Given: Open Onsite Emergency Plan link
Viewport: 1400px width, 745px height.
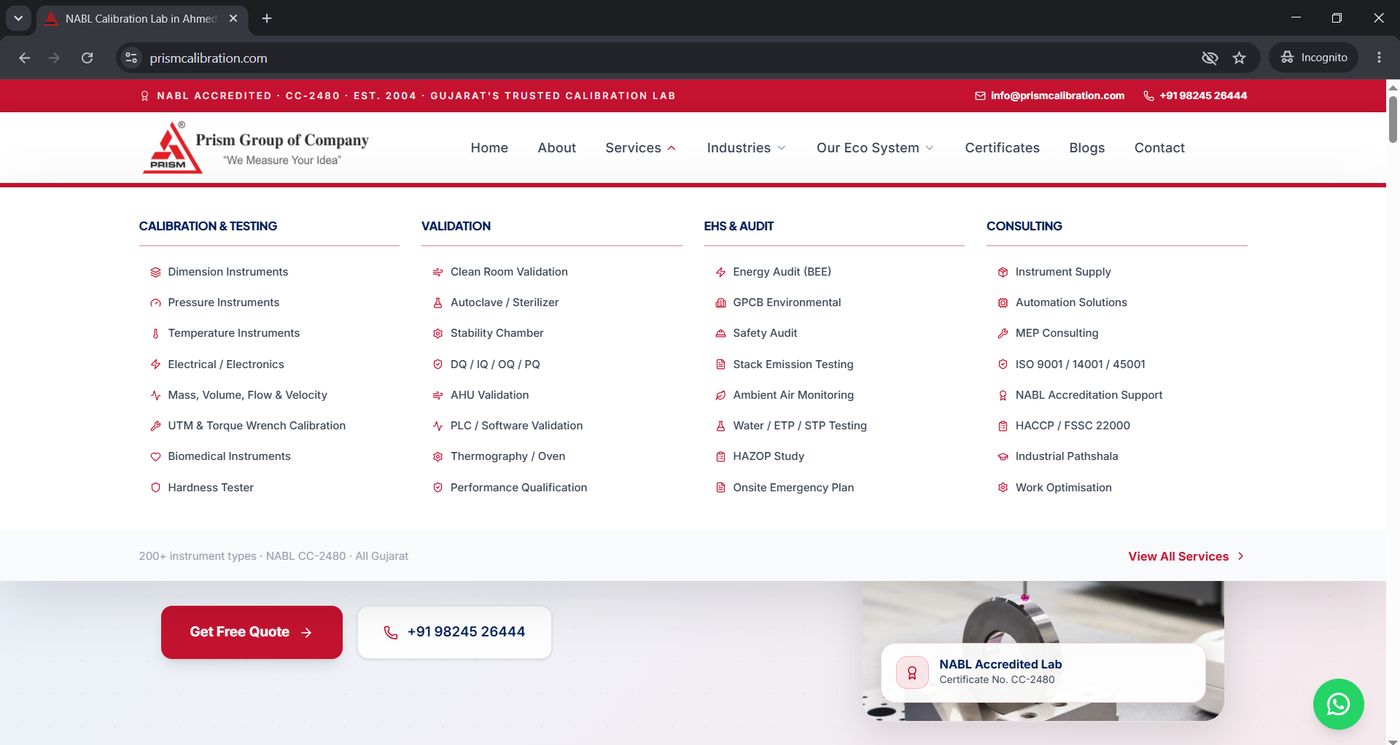Looking at the screenshot, I should pyautogui.click(x=793, y=488).
